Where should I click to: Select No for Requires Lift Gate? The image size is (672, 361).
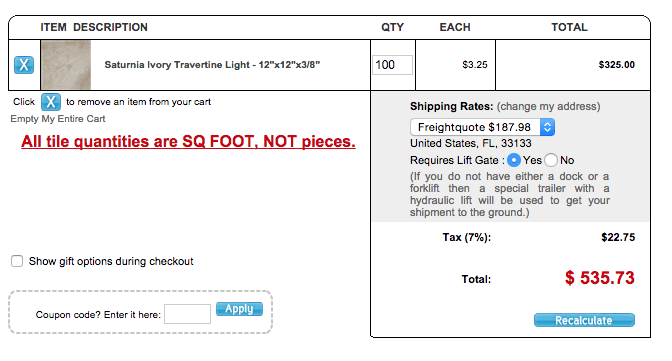pos(551,160)
